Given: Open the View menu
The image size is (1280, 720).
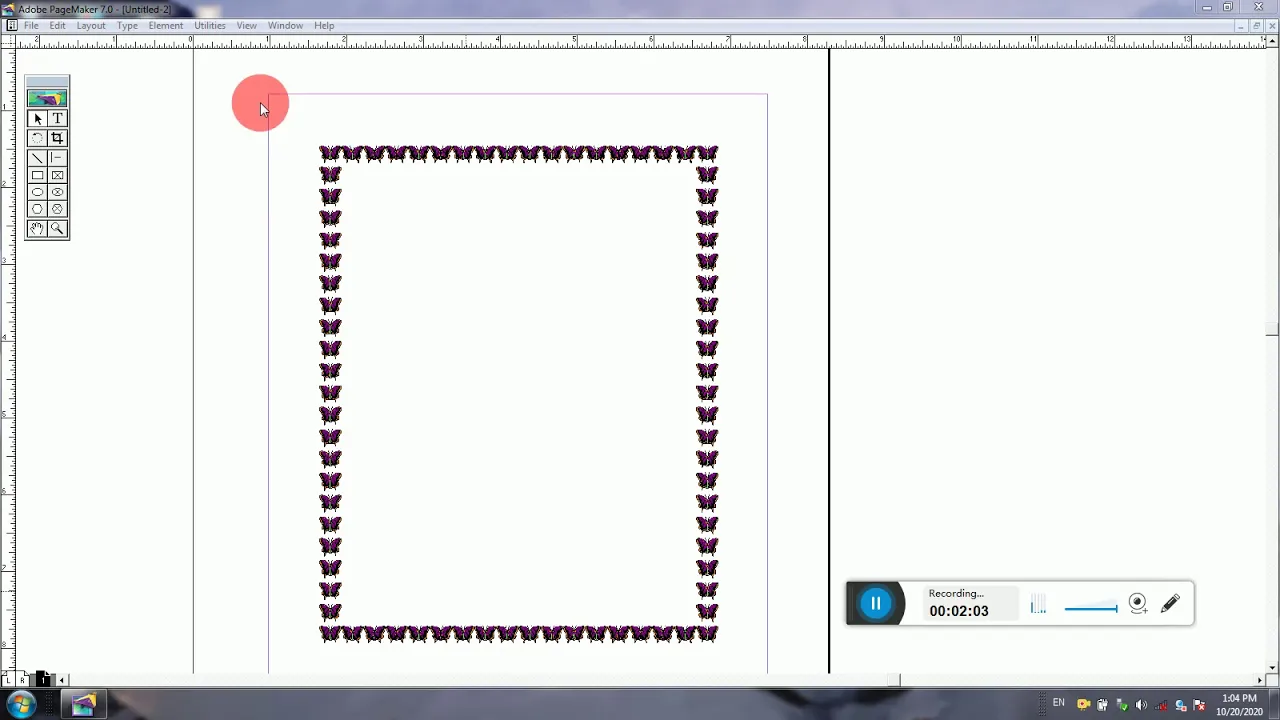Looking at the screenshot, I should [x=247, y=25].
